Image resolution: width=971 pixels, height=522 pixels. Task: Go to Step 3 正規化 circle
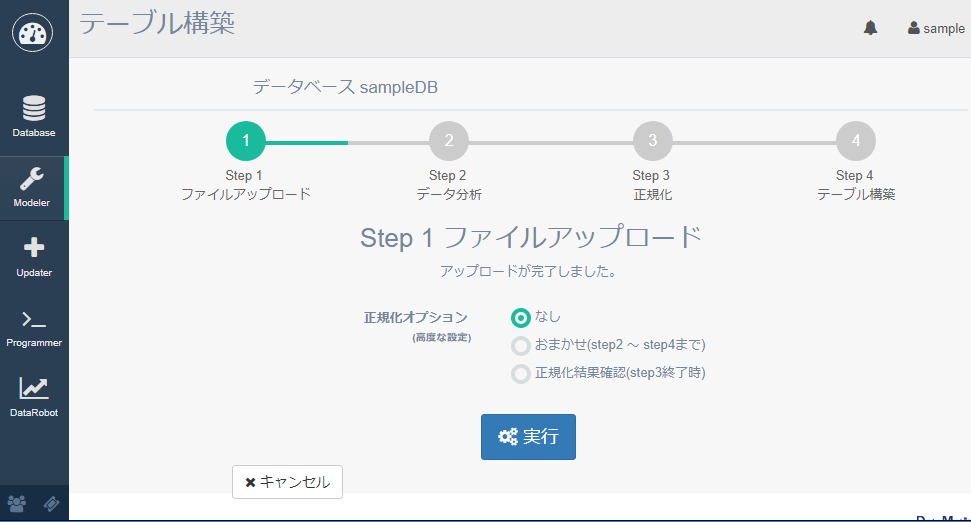coord(652,141)
